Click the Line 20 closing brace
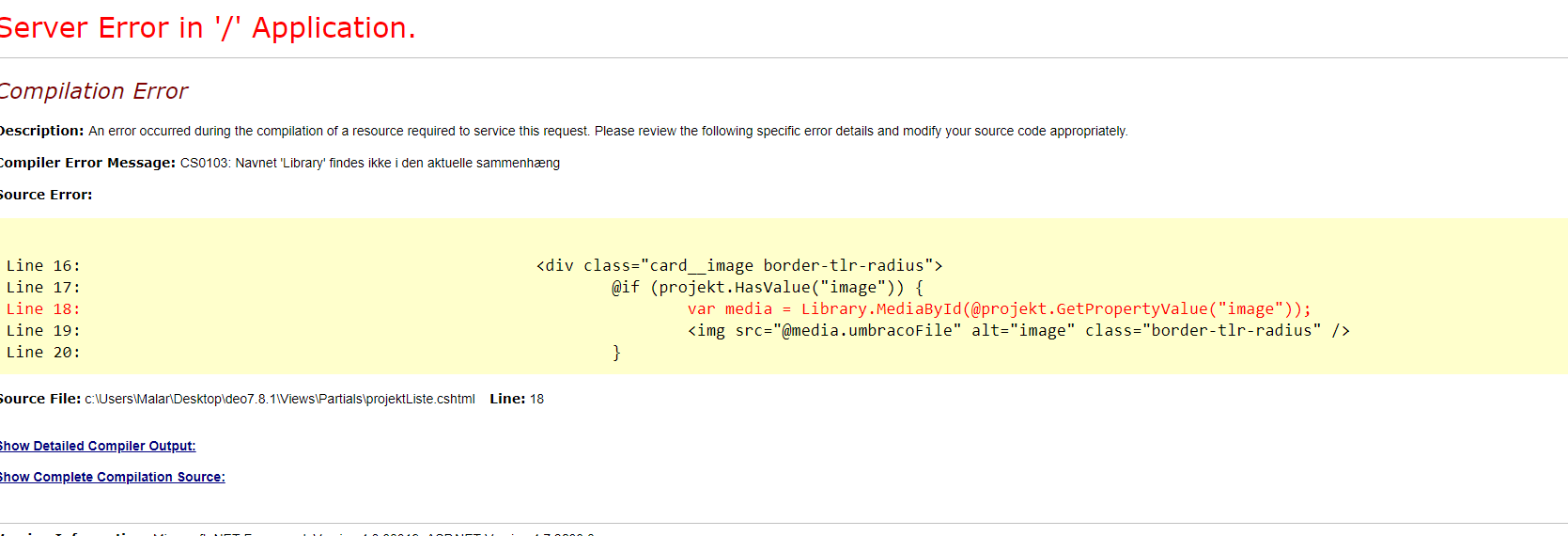This screenshot has height=536, width=1568. [616, 353]
